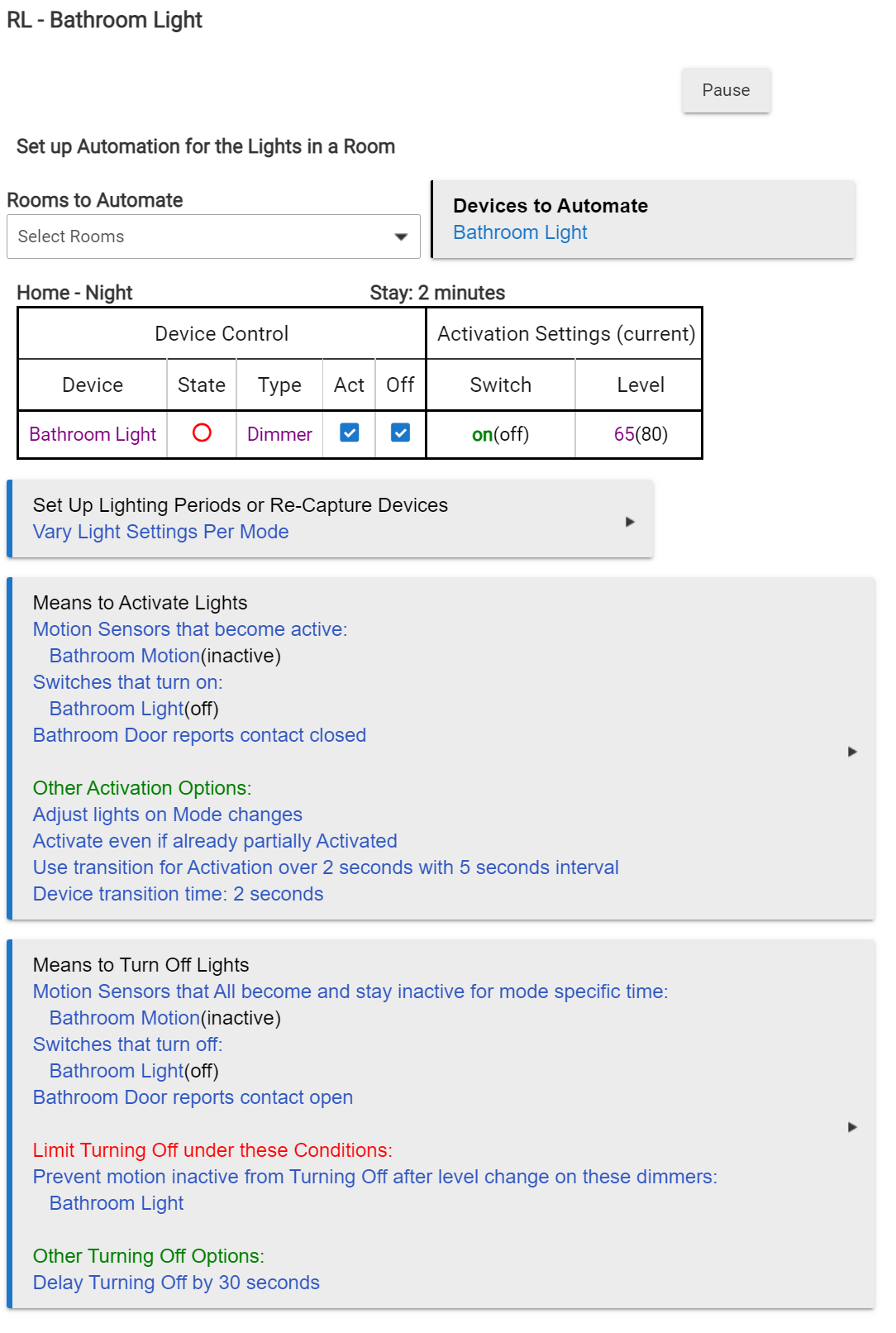Screen dimensions: 896x1333
Task: Click Bathroom Door reports contact open
Action: pos(193,1097)
